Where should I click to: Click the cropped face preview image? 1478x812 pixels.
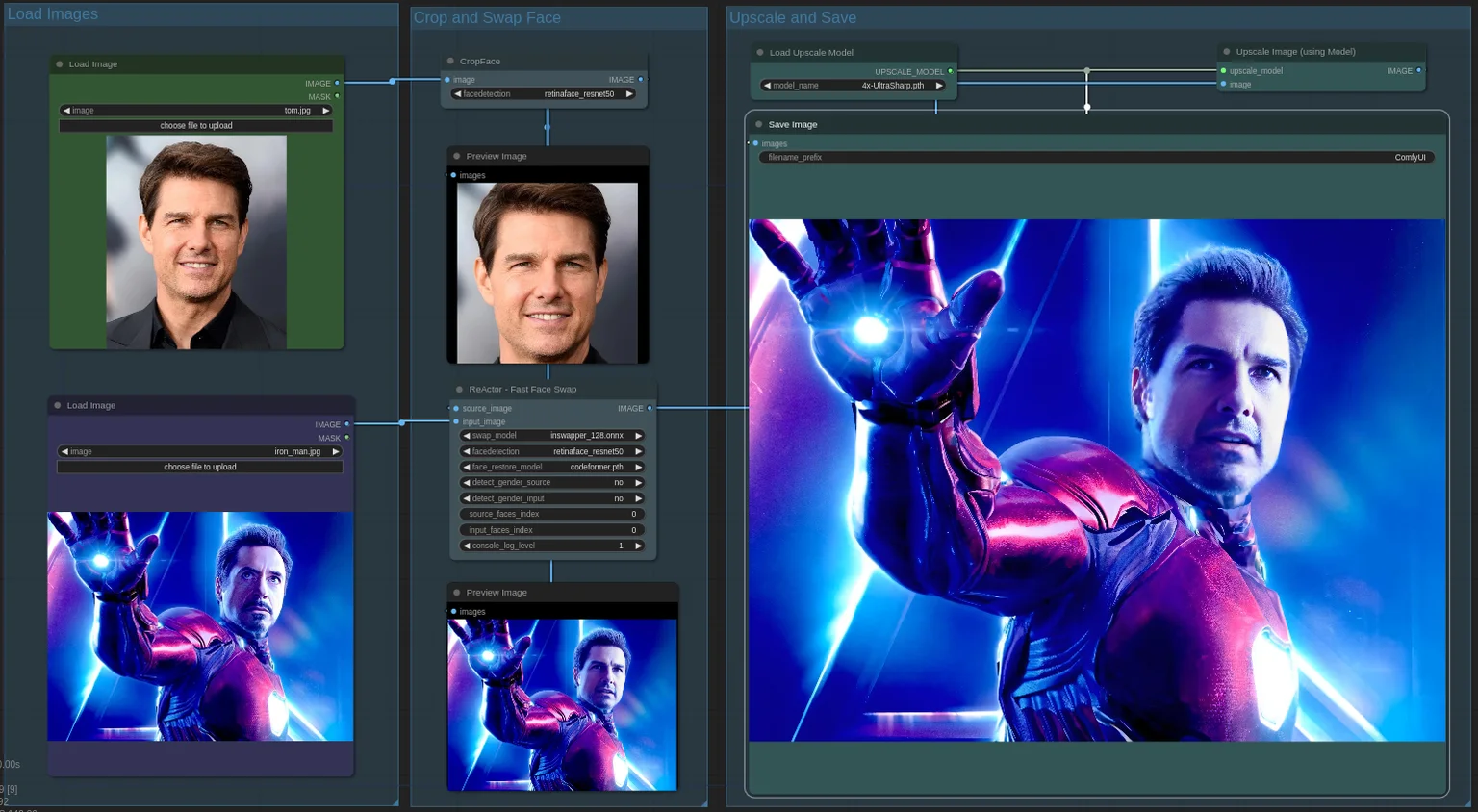[548, 273]
